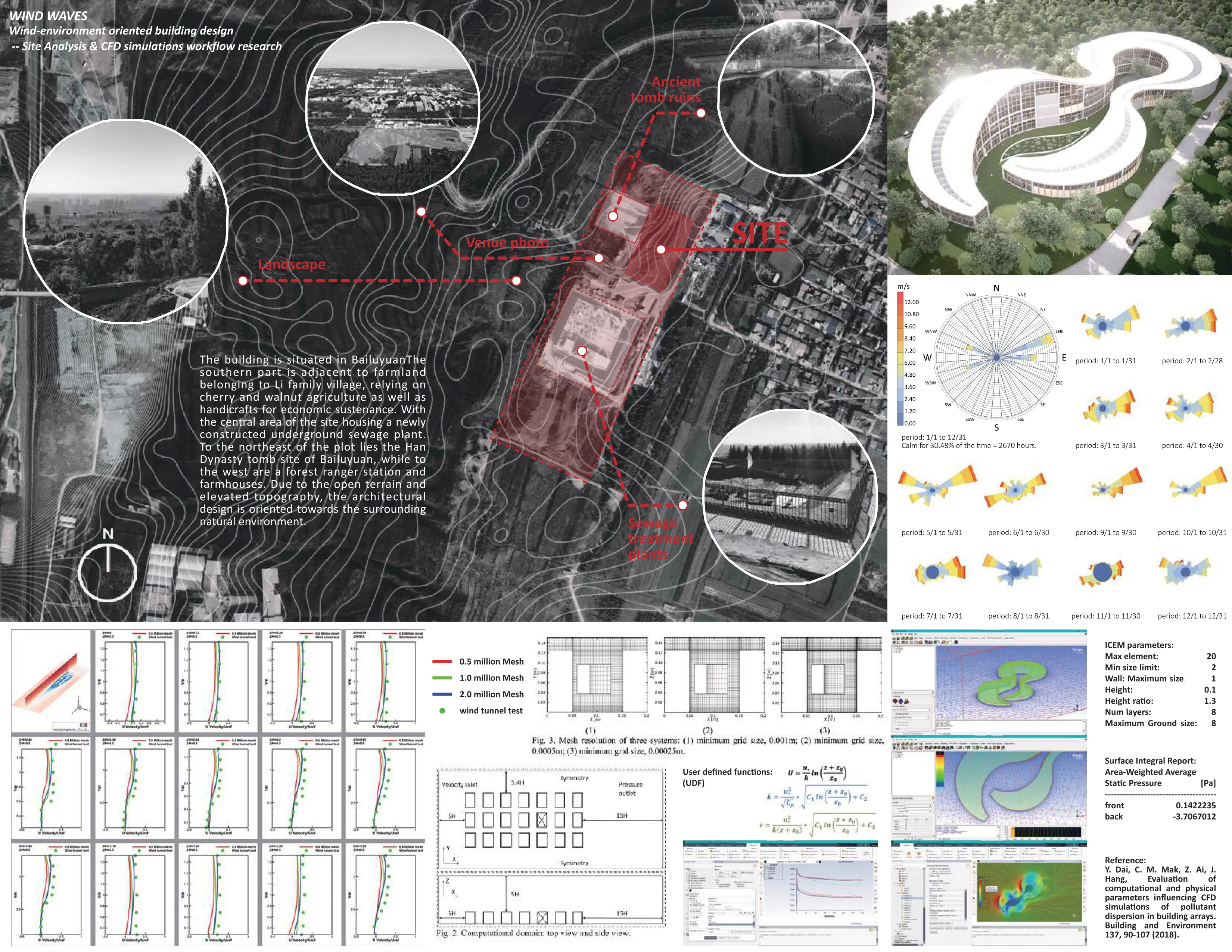This screenshot has height=952, width=1232.
Task: Click the green "1.0 million Mesh" legend line
Action: point(442,678)
